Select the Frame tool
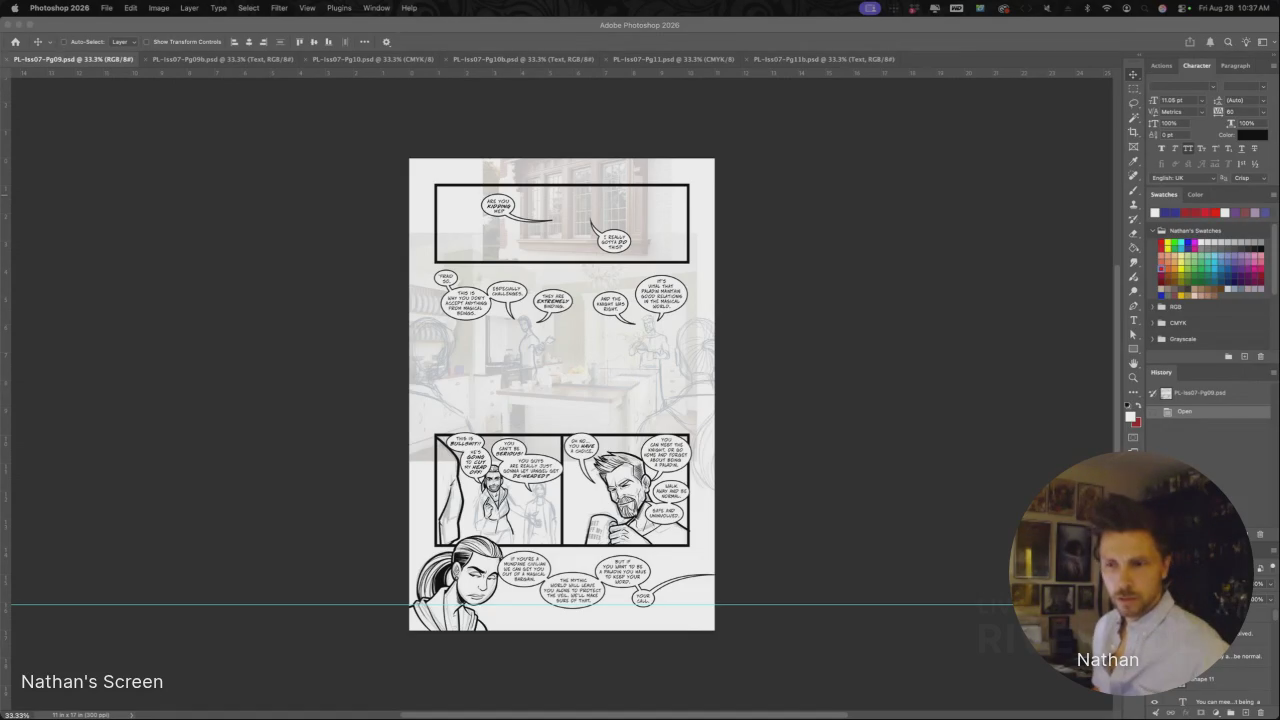This screenshot has width=1280, height=720. click(x=1133, y=147)
